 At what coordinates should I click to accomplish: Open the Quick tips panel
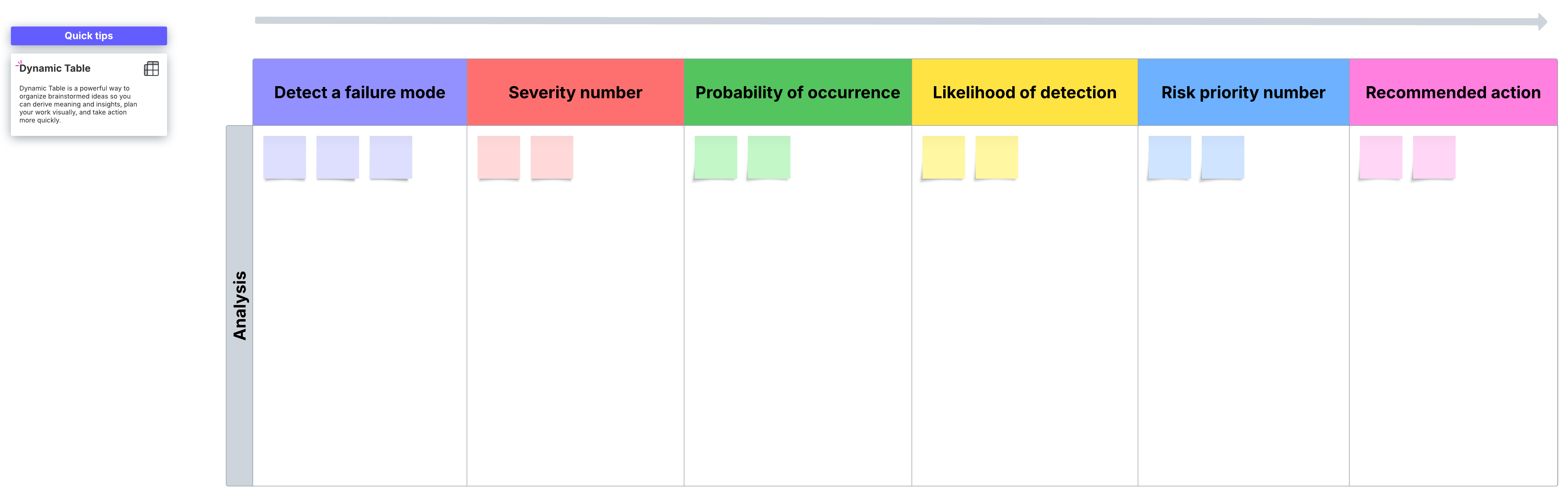88,35
